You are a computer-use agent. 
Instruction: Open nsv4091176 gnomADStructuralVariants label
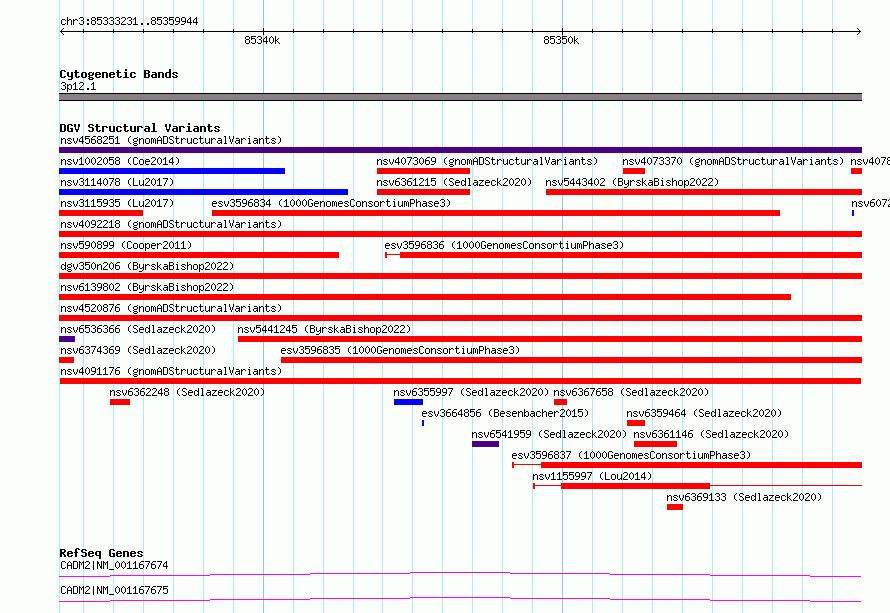pos(171,371)
